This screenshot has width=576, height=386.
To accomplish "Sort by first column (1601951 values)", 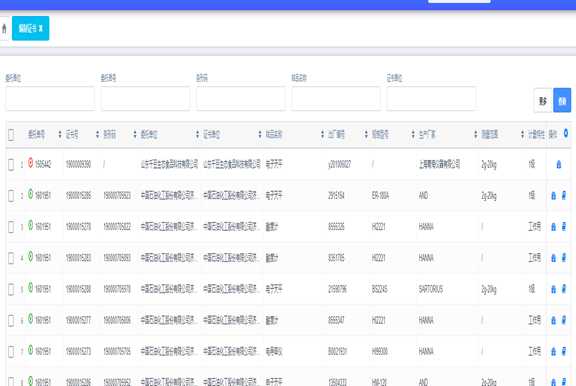I will point(60,134).
